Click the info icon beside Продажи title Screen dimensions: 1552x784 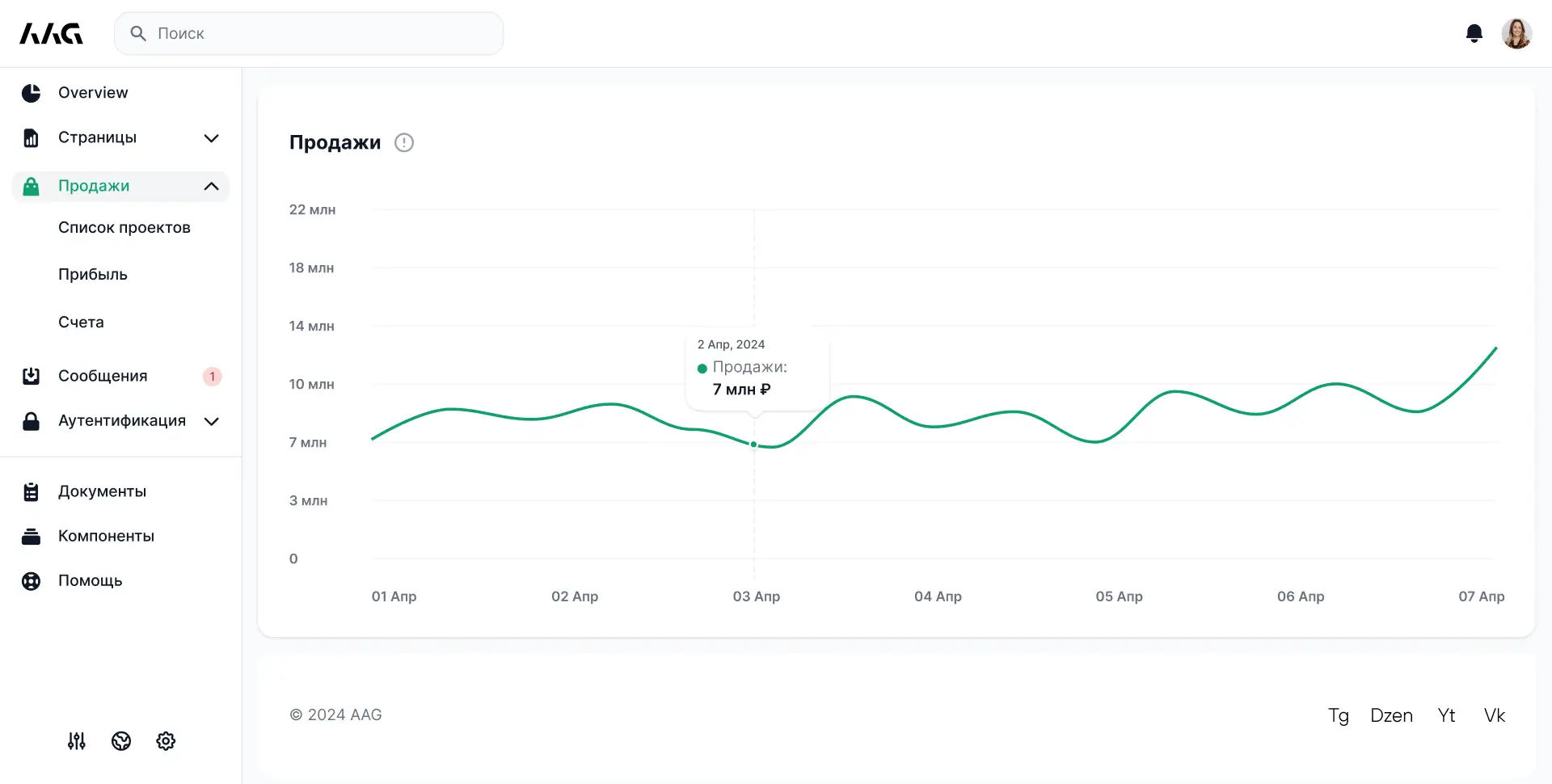(404, 143)
